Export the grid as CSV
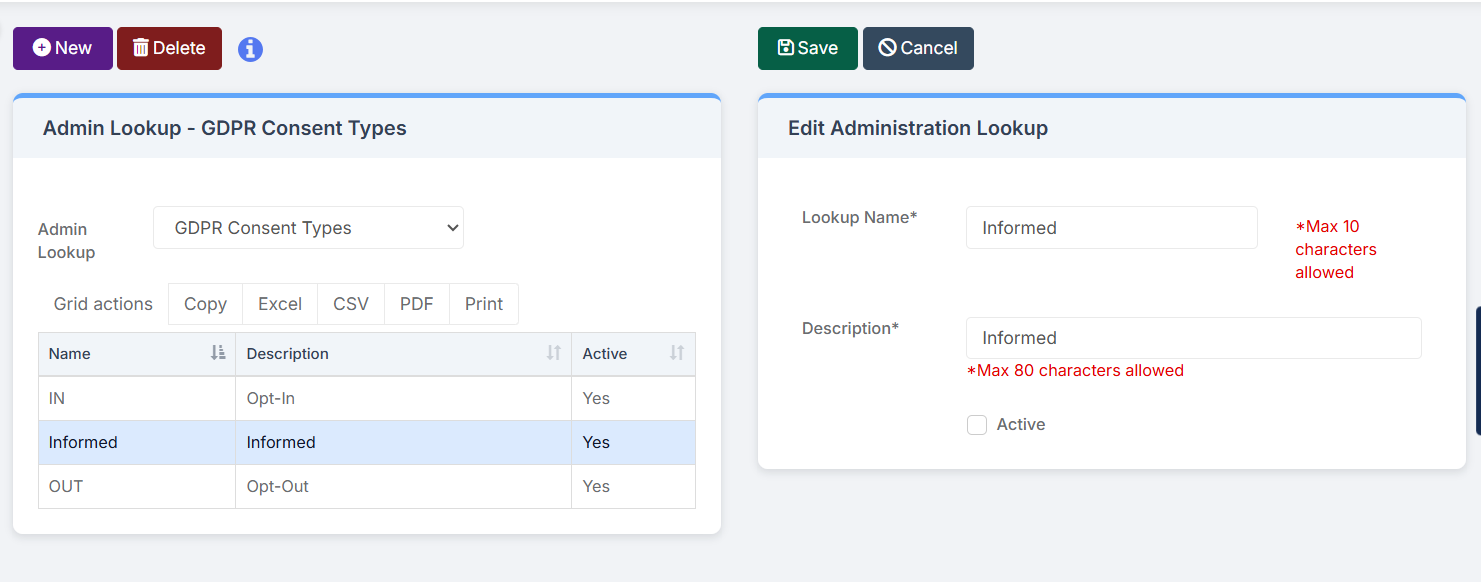Image resolution: width=1481 pixels, height=582 pixels. pyautogui.click(x=350, y=304)
